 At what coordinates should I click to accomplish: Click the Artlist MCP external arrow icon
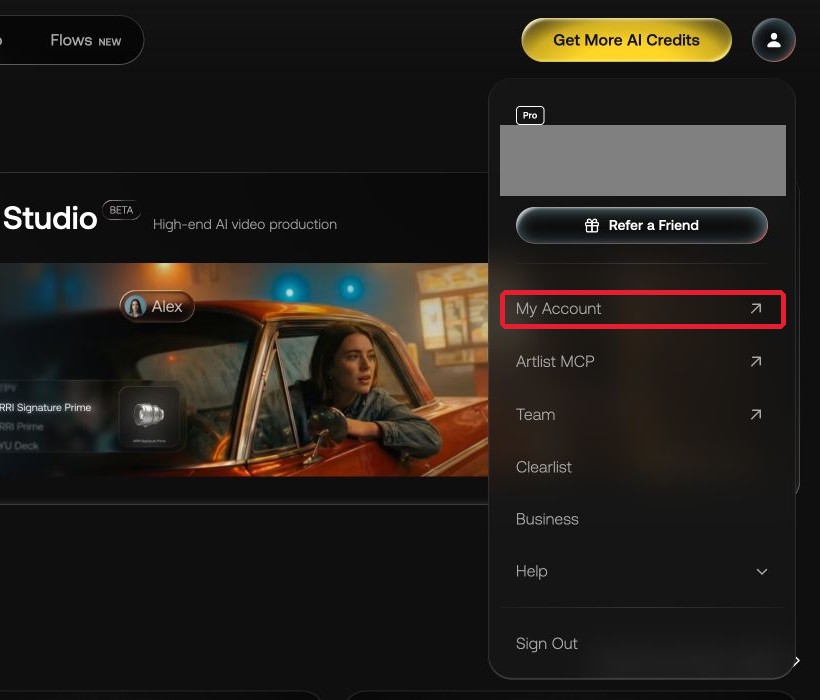pos(756,361)
